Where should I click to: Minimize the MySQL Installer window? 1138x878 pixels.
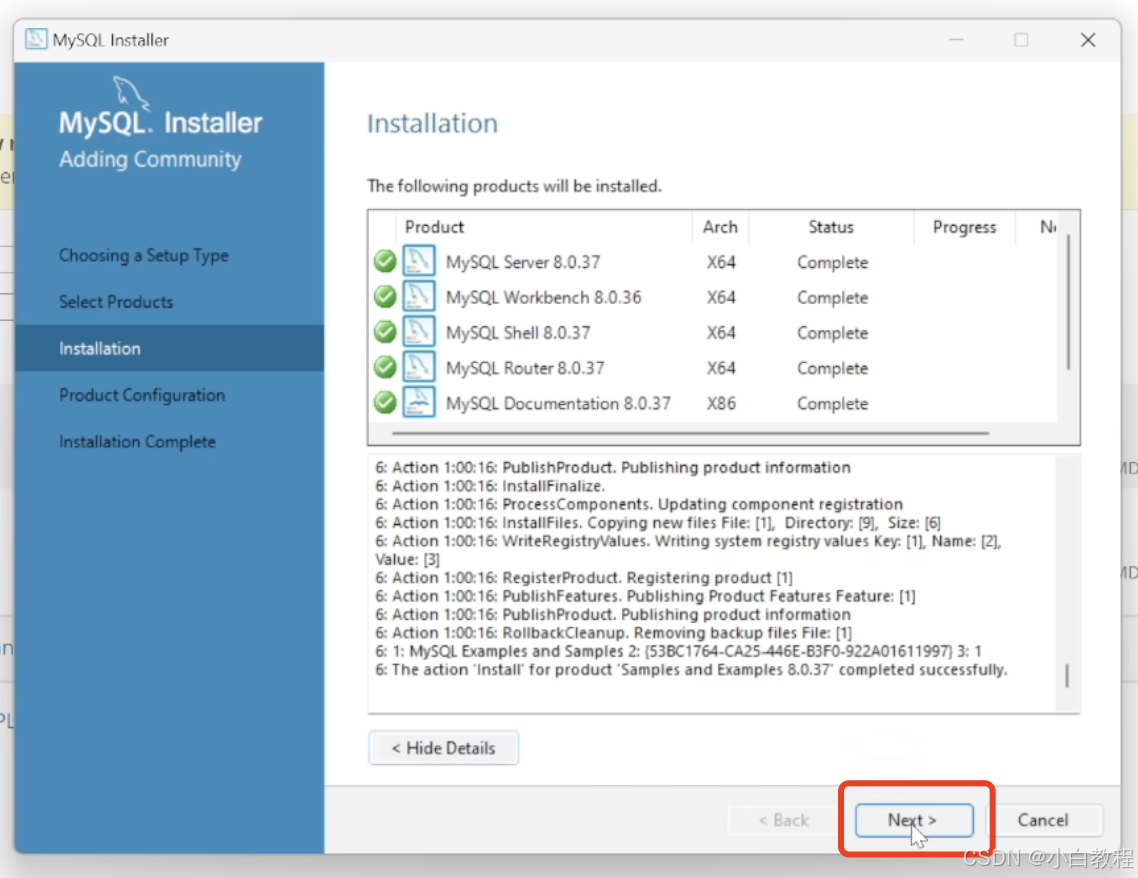point(957,40)
